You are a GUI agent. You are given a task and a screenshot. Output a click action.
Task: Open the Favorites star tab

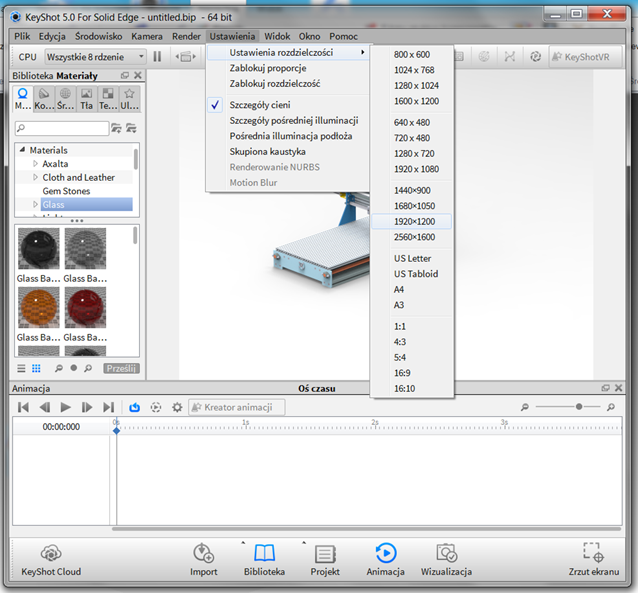[x=129, y=98]
